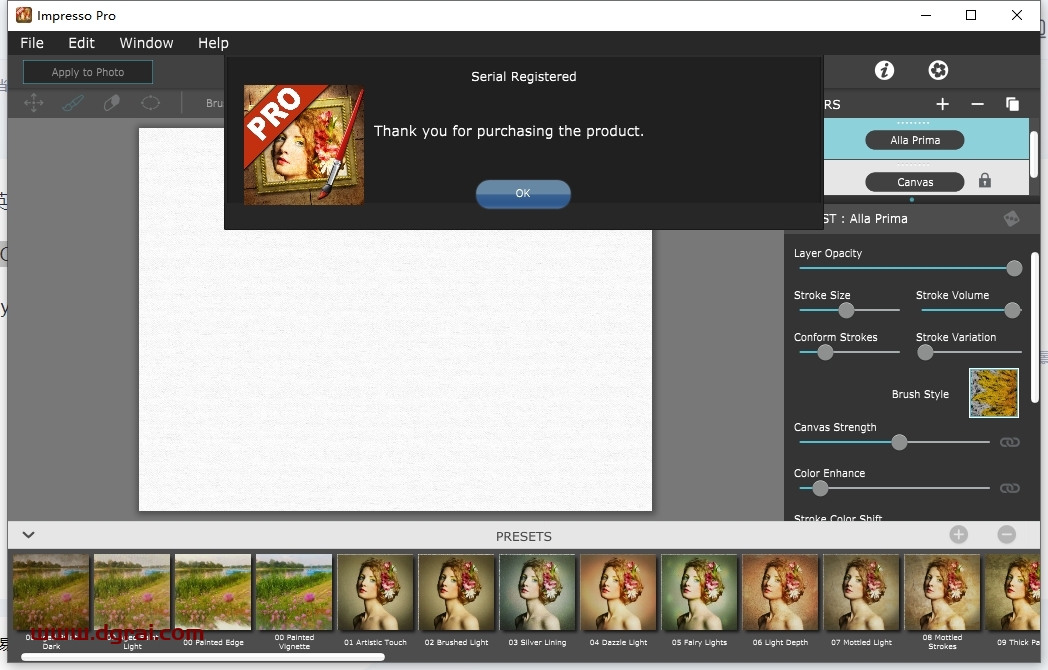Screen dimensions: 1048x670
Task: Select the elliptical mask tool
Action: click(150, 103)
